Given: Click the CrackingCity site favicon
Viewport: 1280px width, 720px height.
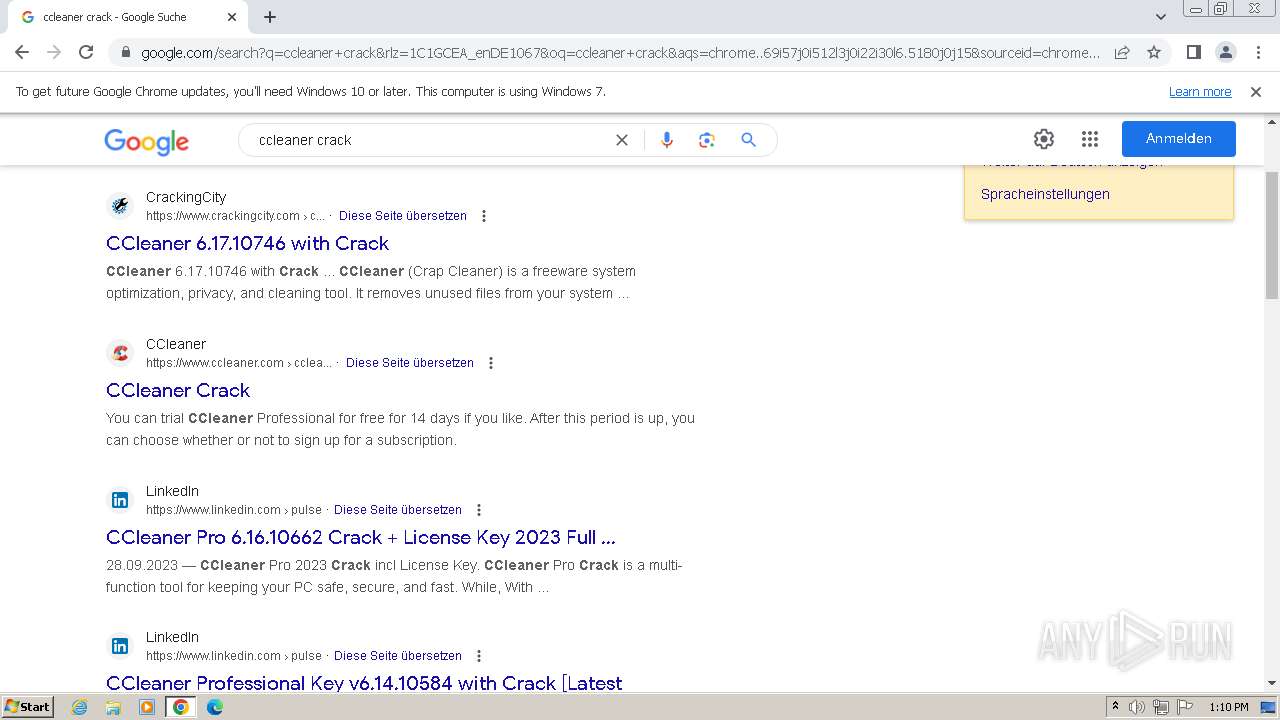Looking at the screenshot, I should 120,206.
